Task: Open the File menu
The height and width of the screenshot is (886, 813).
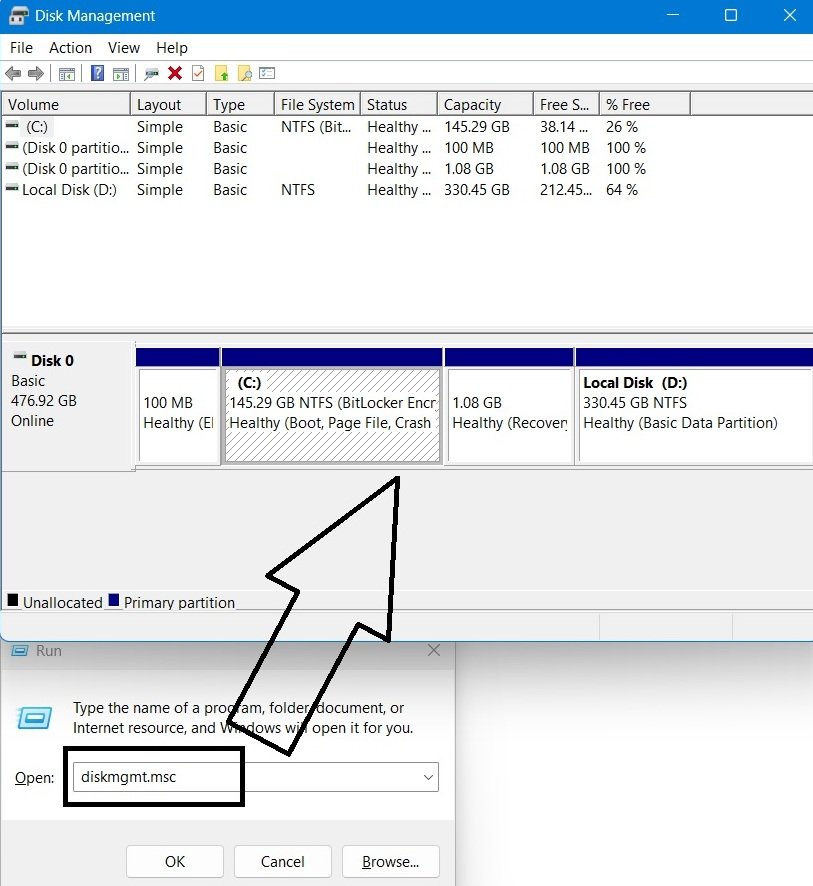Action: 21,48
